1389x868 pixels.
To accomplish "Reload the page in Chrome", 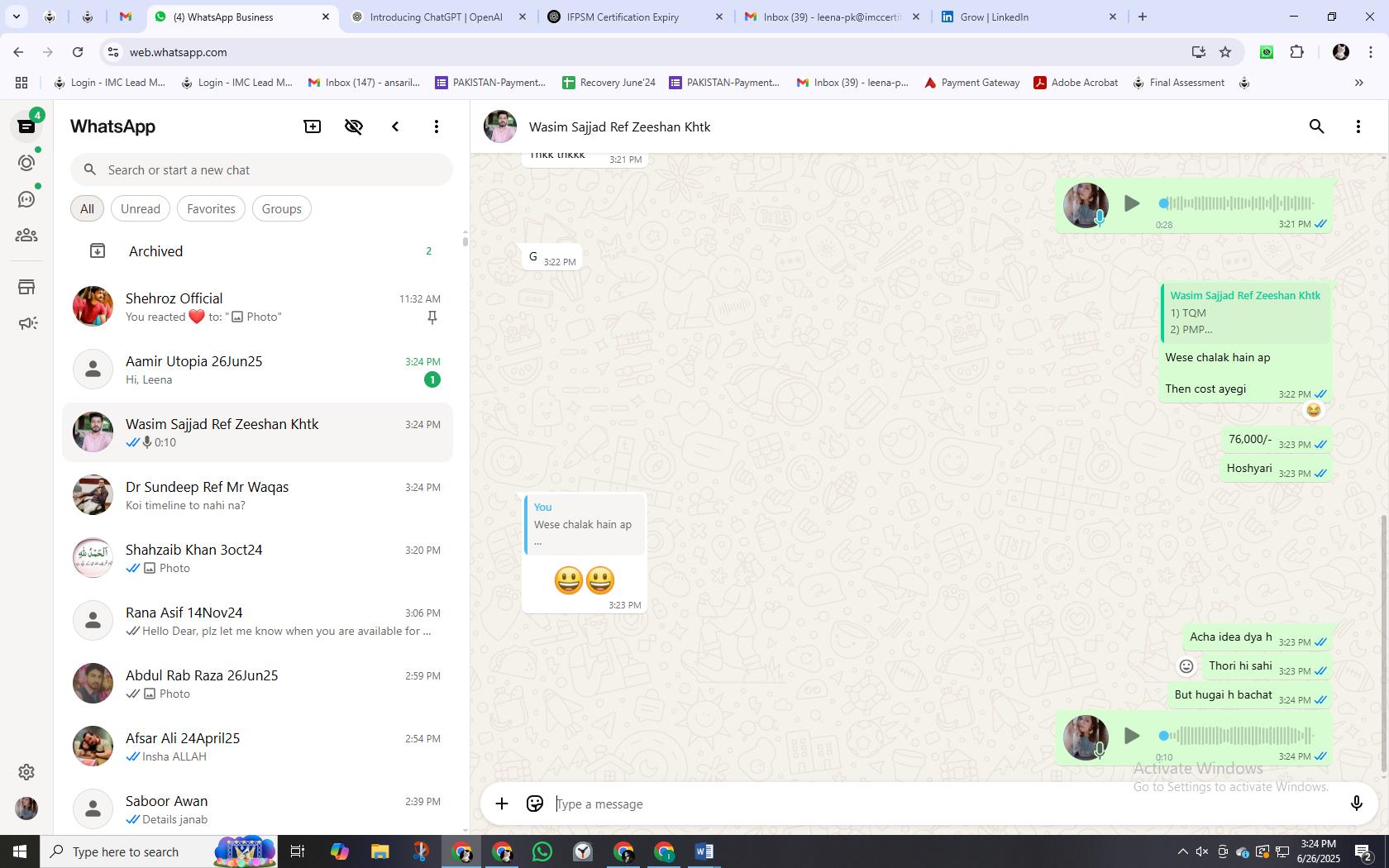I will click(x=78, y=52).
